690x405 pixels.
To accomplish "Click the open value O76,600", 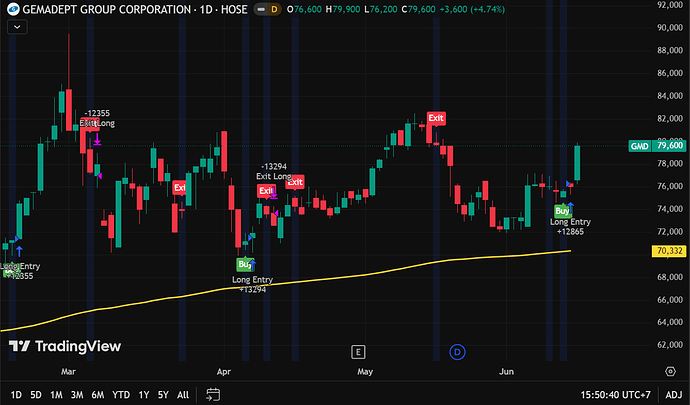I will click(x=305, y=9).
